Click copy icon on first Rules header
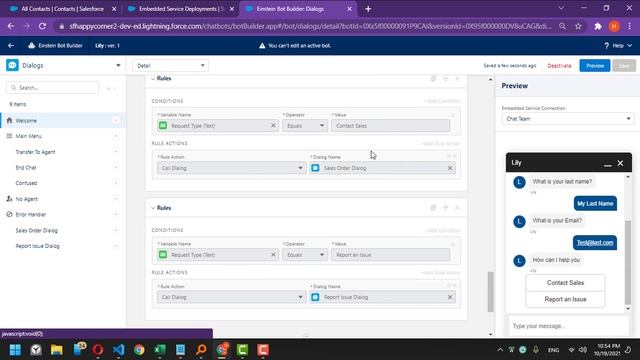This screenshot has width=640, height=360. (433, 78)
